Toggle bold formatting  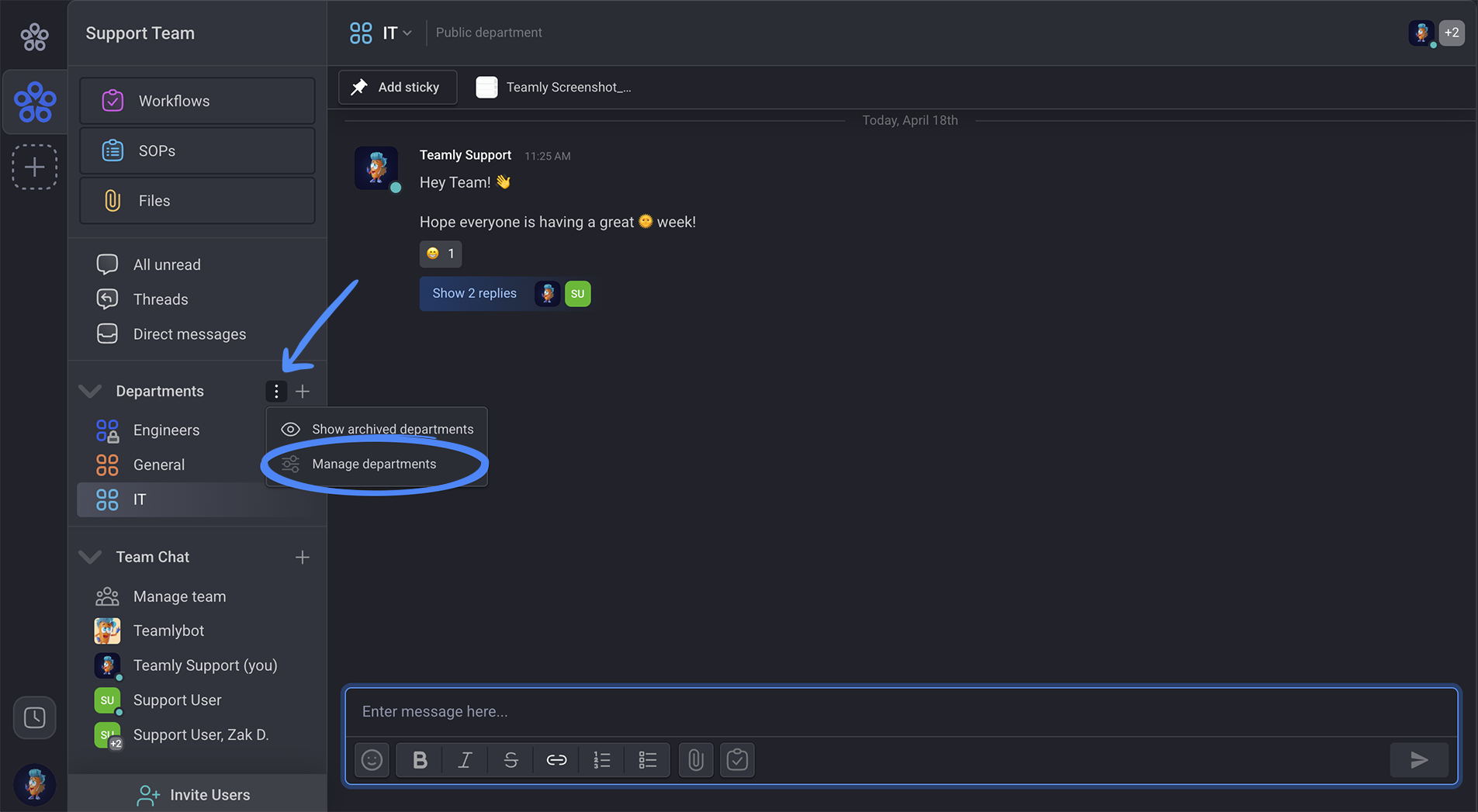click(419, 759)
